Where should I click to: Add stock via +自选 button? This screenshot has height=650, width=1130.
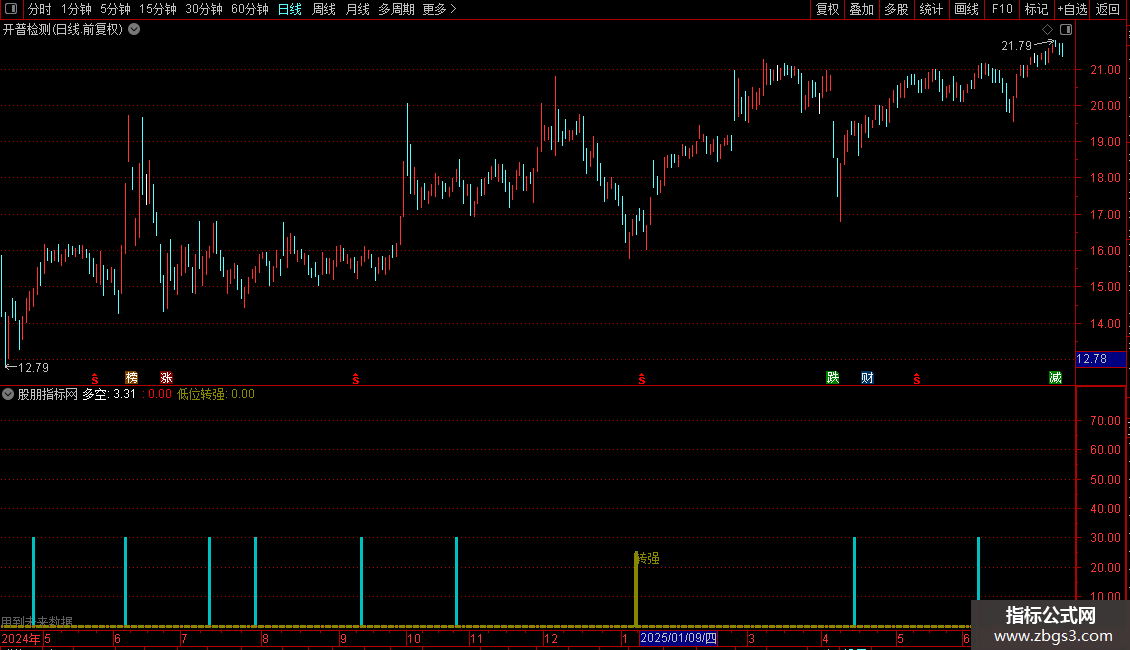[x=1072, y=9]
